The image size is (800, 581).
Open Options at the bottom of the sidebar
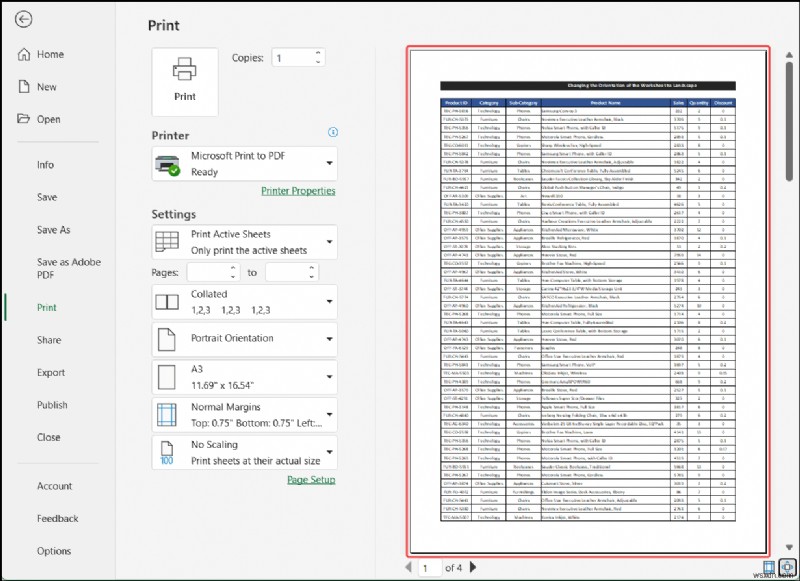54,550
